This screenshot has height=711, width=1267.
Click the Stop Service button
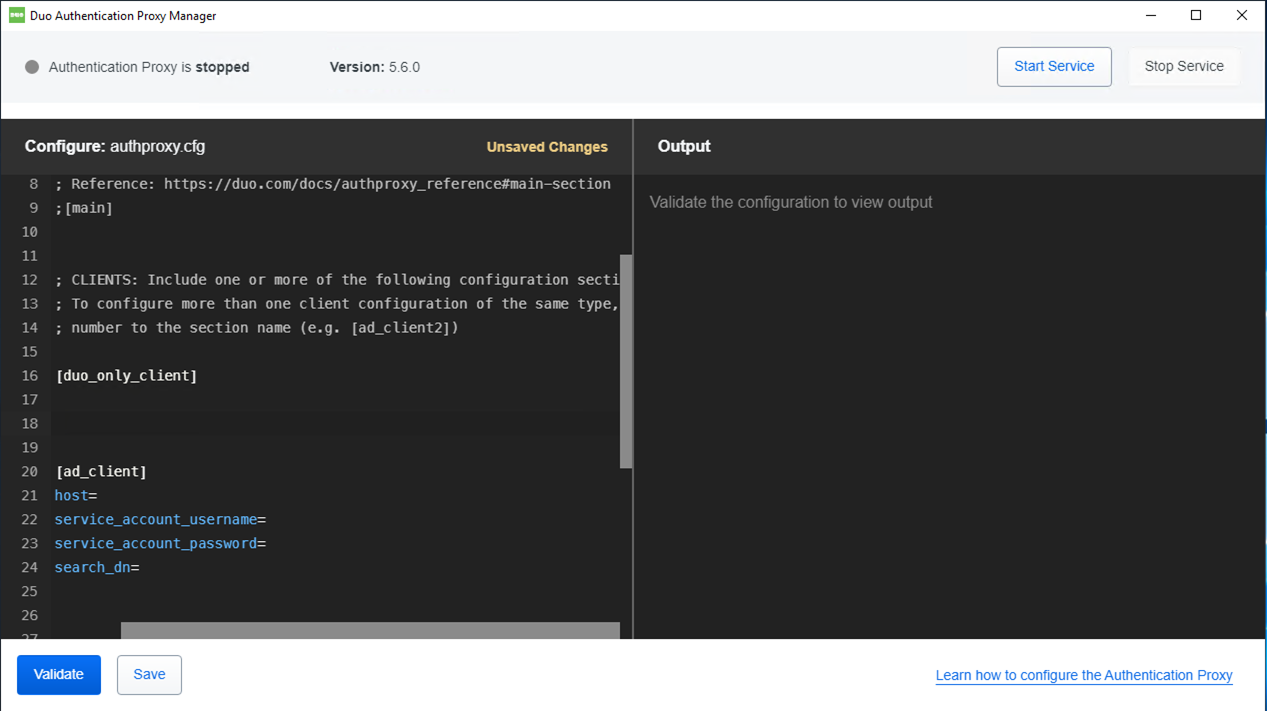click(1184, 67)
